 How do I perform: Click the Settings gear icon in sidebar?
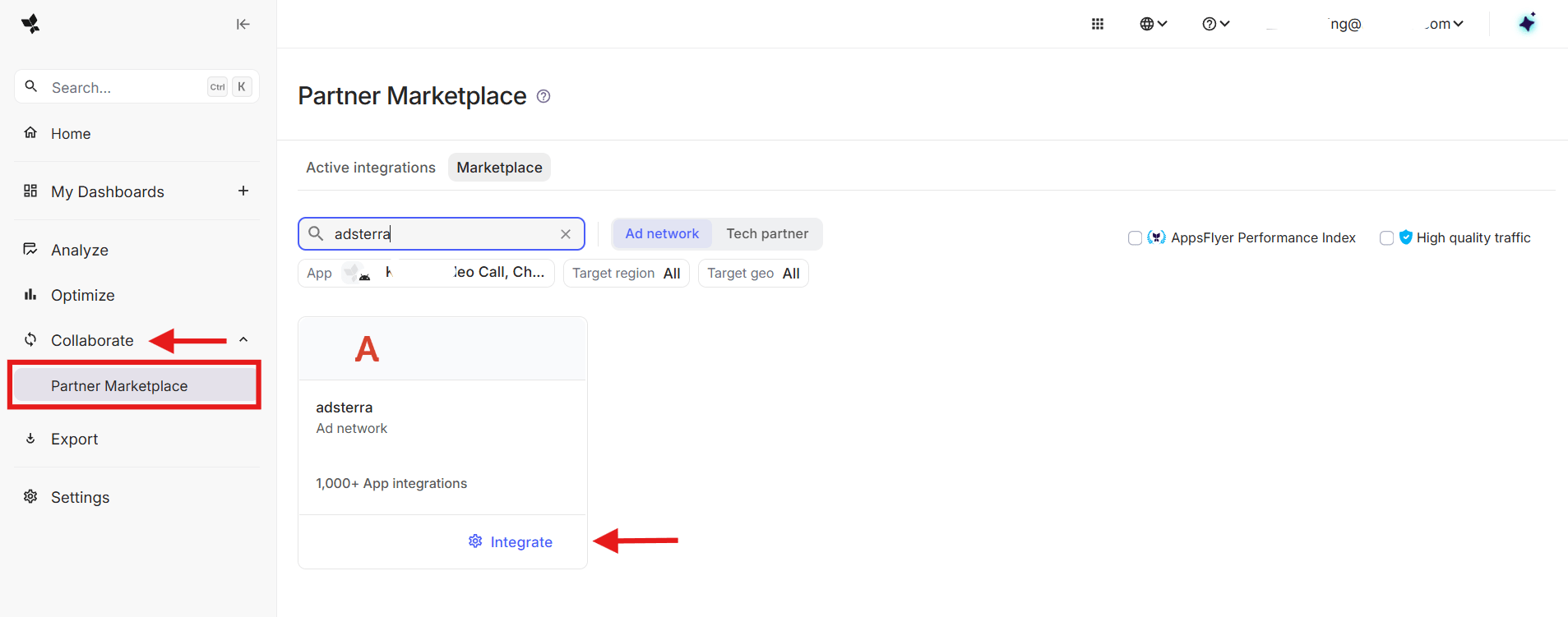(30, 496)
